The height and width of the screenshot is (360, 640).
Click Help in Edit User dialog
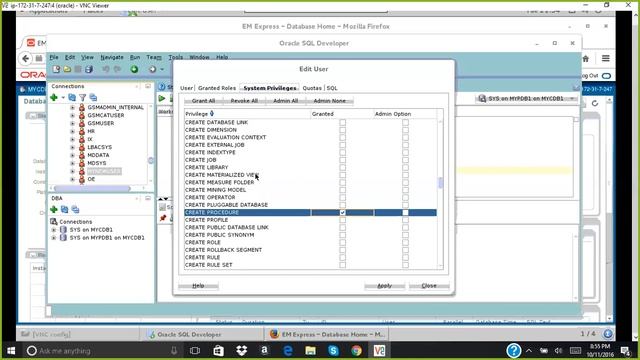point(198,286)
